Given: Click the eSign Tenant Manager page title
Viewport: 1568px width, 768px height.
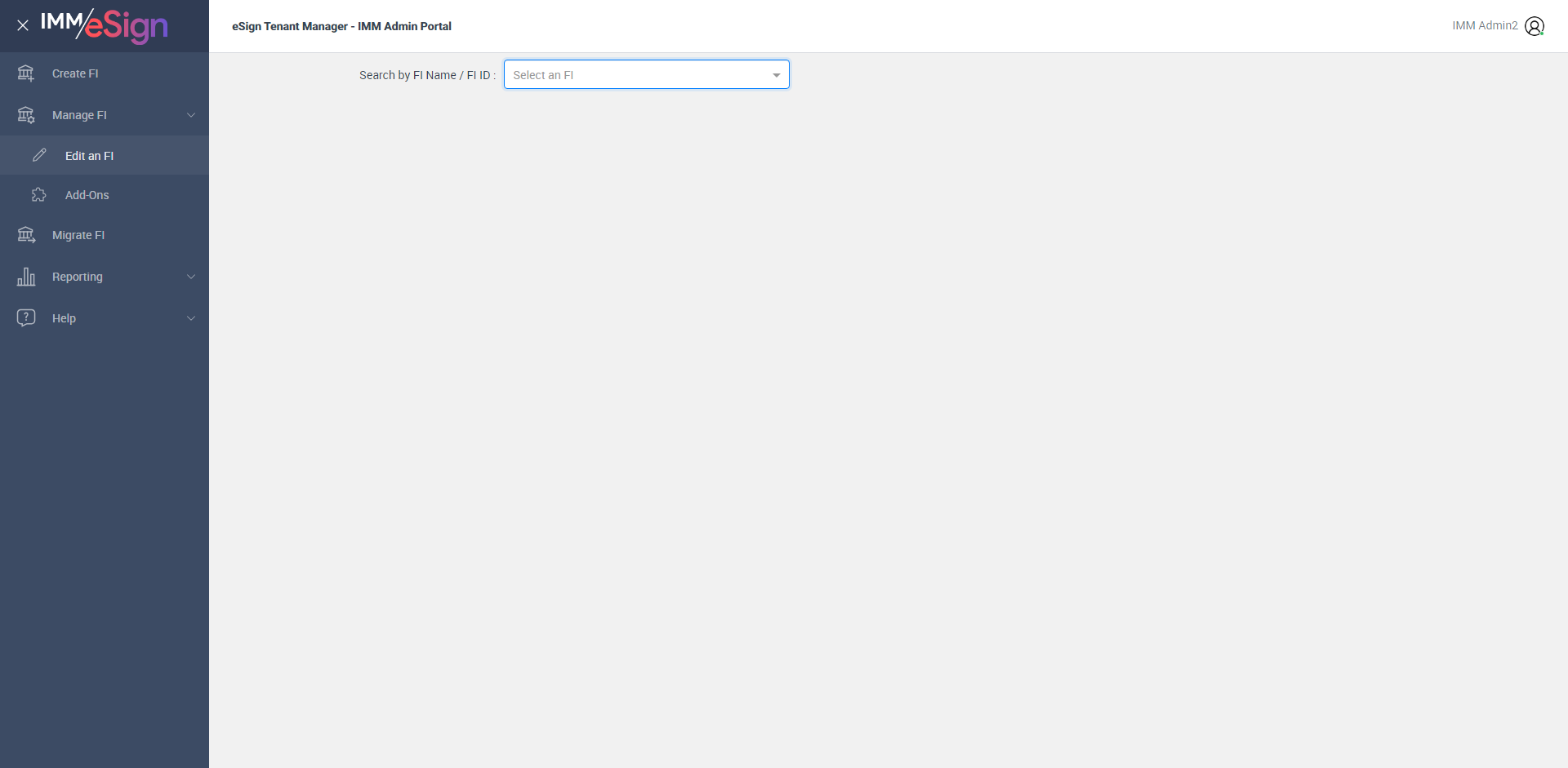Looking at the screenshot, I should [341, 26].
